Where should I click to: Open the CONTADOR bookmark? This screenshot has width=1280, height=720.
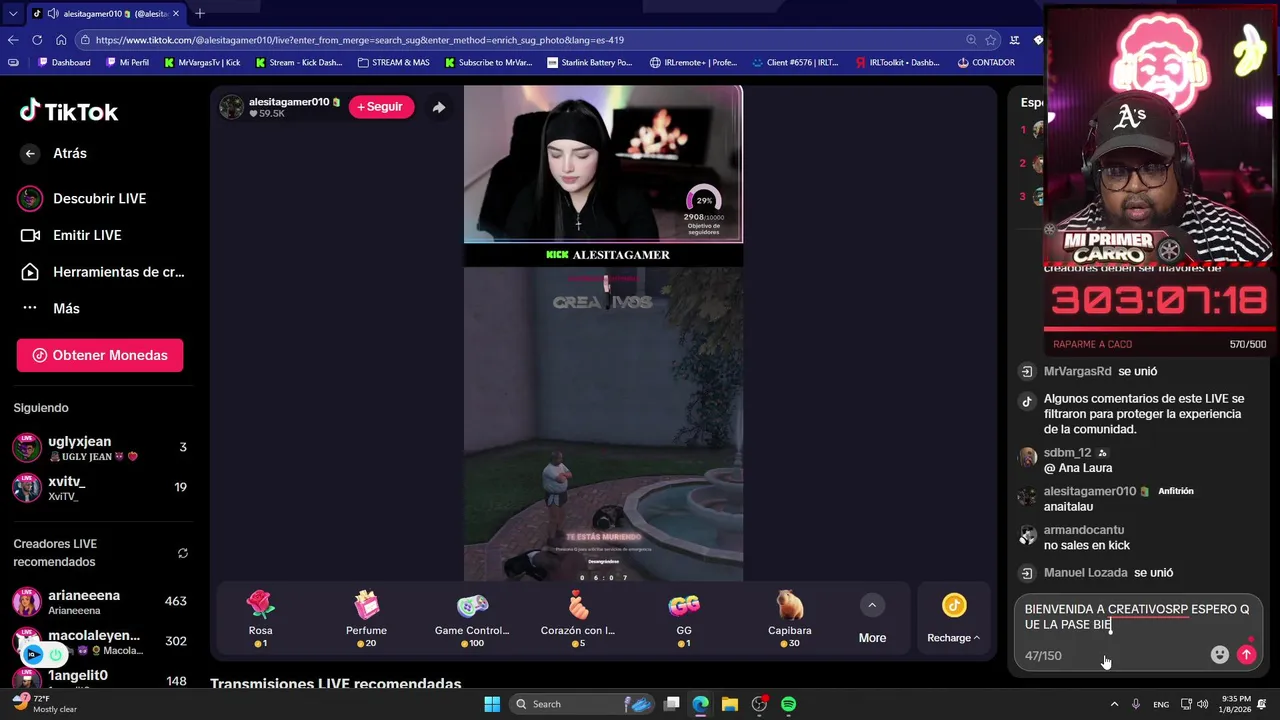pyautogui.click(x=986, y=62)
